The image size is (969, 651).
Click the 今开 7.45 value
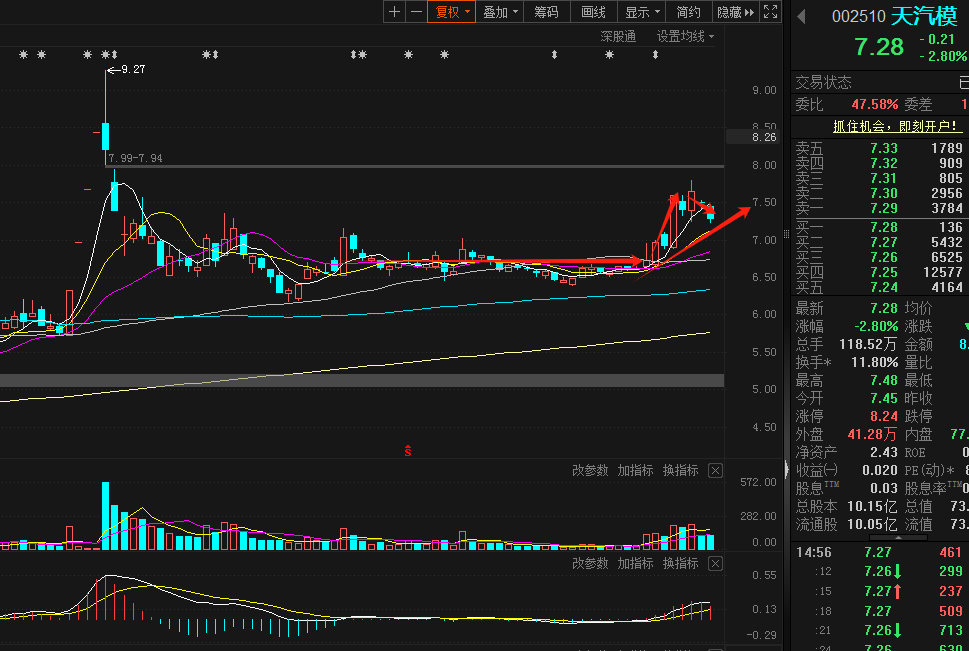tap(884, 398)
